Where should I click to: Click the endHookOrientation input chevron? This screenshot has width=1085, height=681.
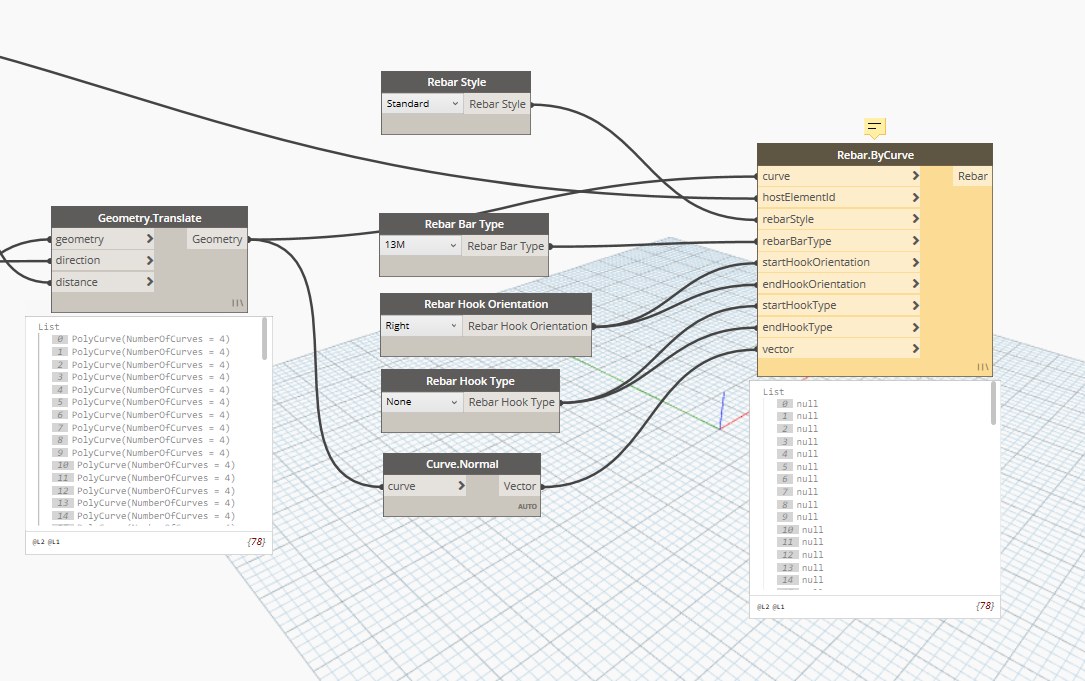tap(915, 284)
